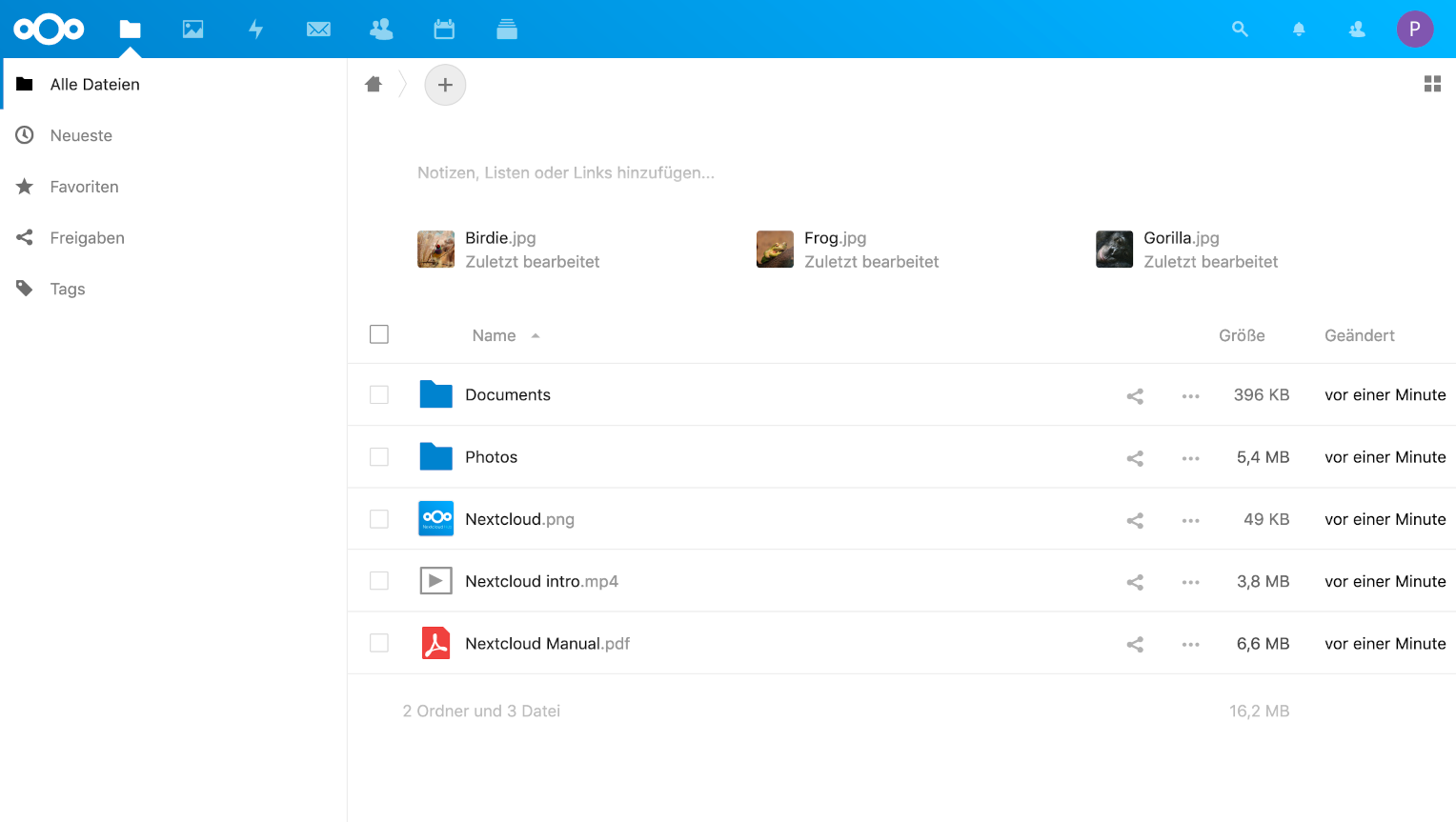Click the notes field 'Notizen, Listen oder Links hinzufügen'

[x=566, y=172]
